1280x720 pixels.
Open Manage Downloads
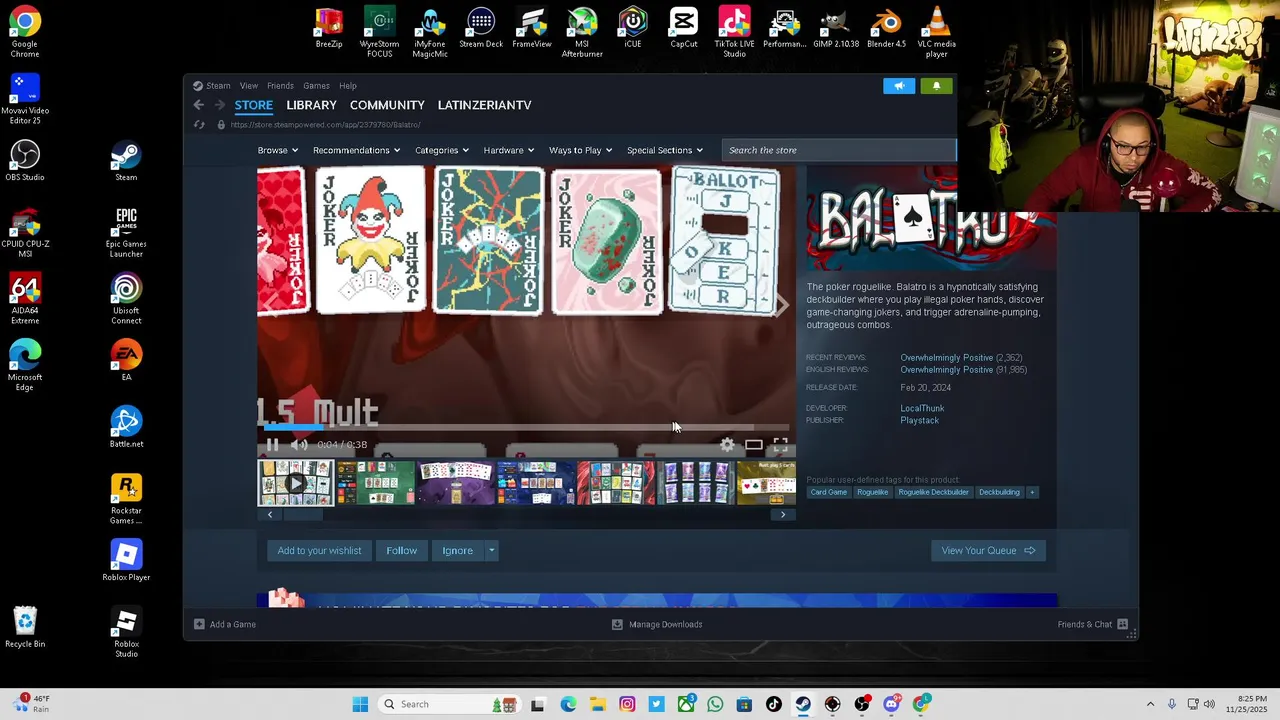(x=657, y=624)
